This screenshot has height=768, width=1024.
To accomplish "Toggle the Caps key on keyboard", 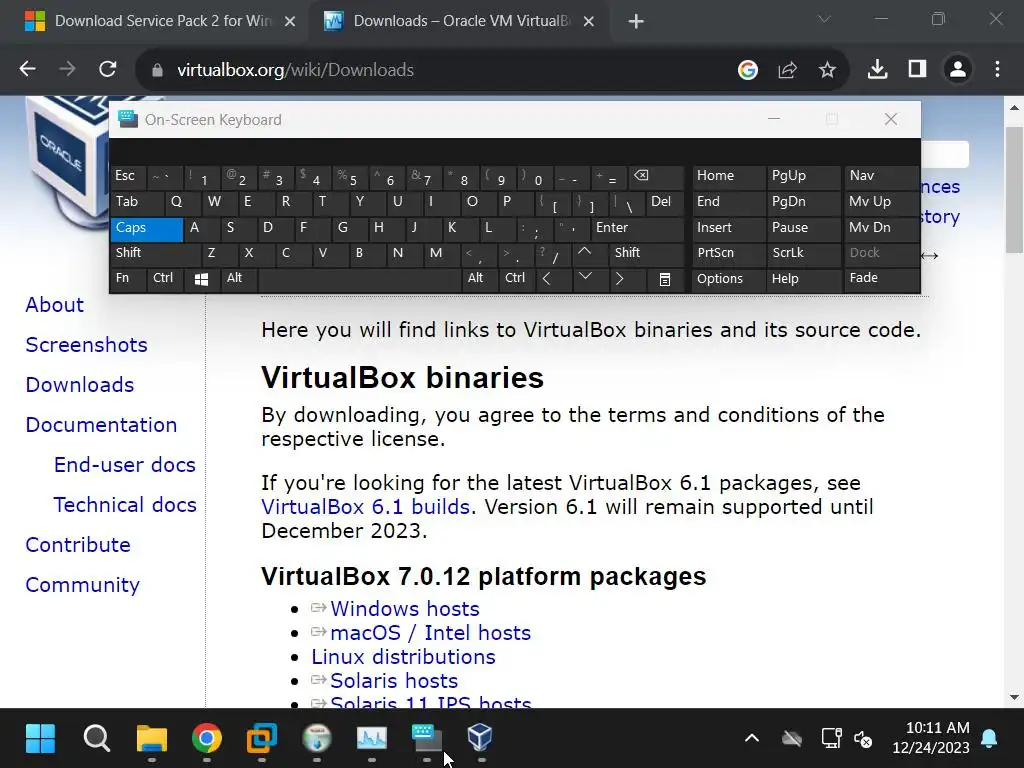I will coord(147,228).
